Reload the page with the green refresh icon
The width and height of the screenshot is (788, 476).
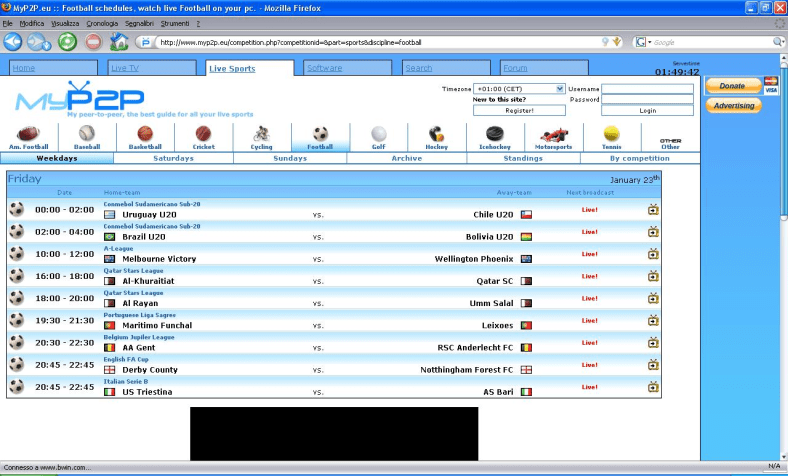coord(67,42)
